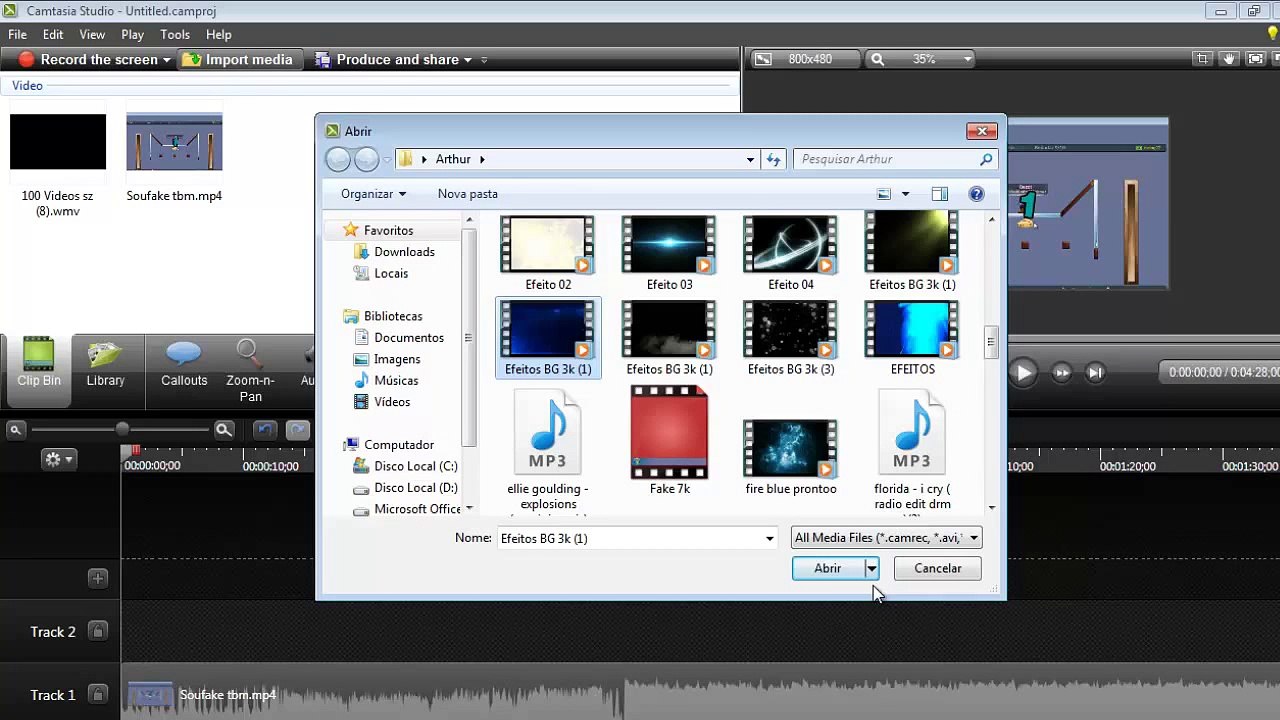Open the Tools menu
Image resolution: width=1280 pixels, height=720 pixels.
(175, 34)
